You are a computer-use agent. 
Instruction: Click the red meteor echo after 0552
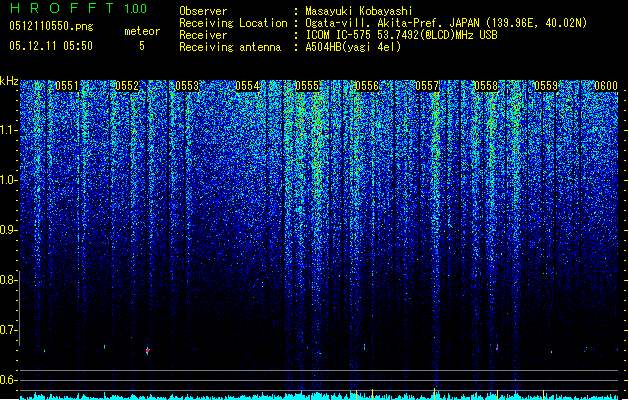point(147,351)
